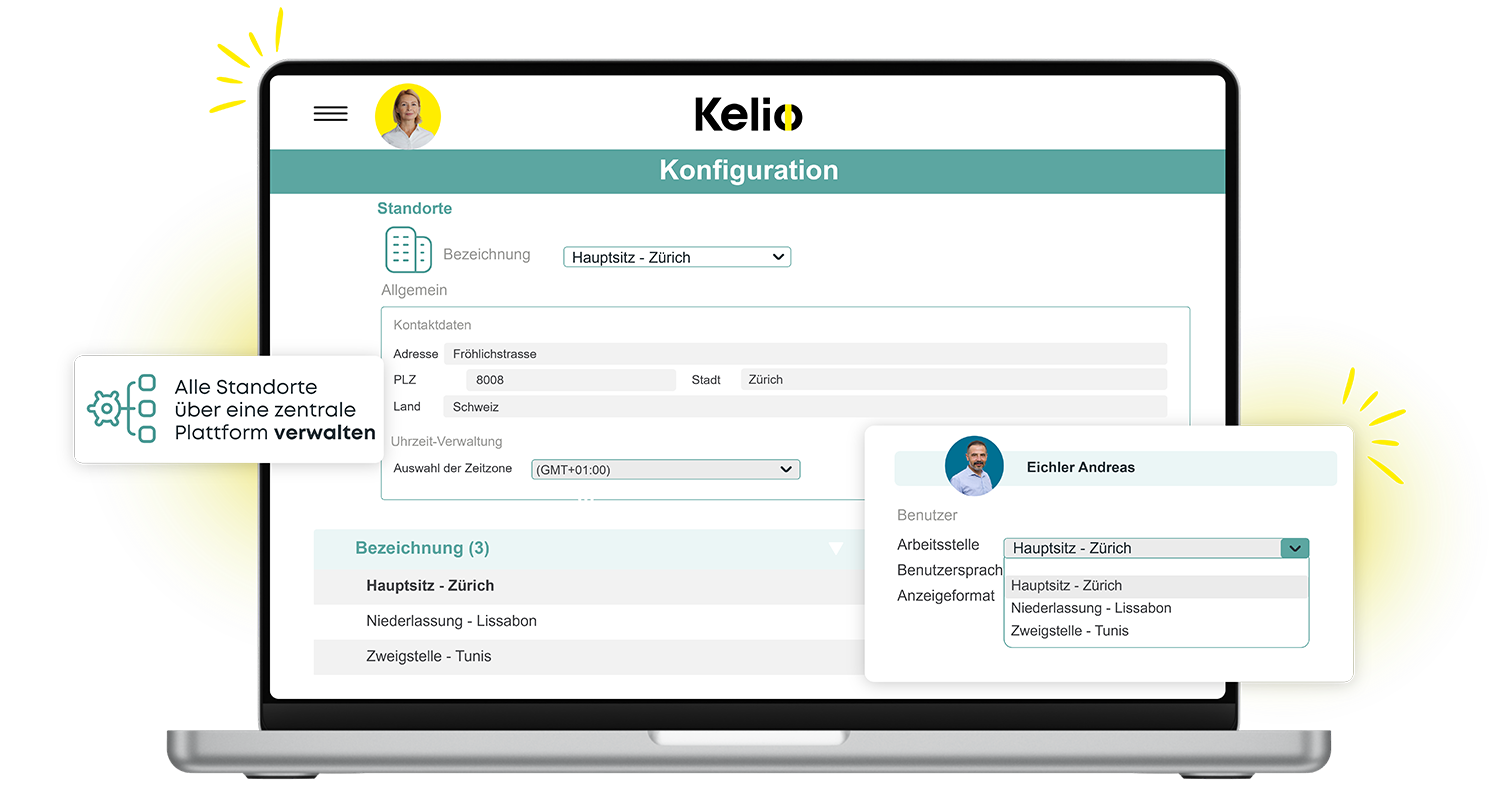Screen dimensions: 1500x786
Task: Click Eichler Andreas profile photo
Action: [x=974, y=466]
